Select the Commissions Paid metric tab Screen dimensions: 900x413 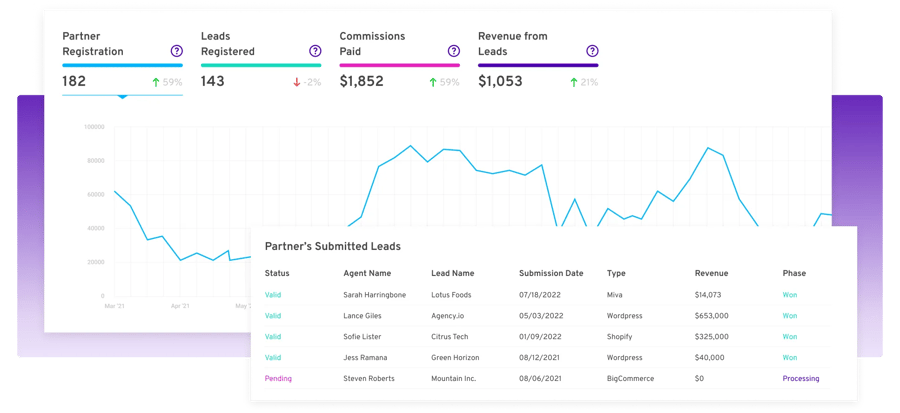(x=399, y=61)
